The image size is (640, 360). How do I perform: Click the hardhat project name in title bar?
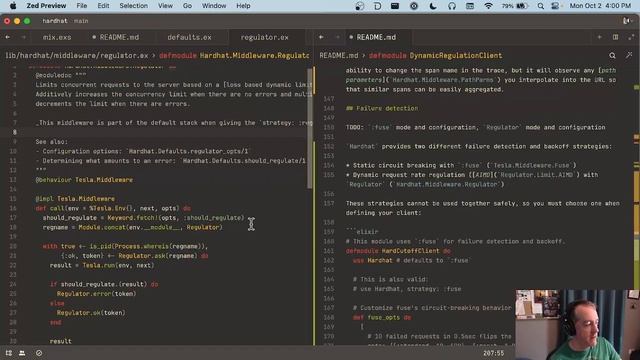pos(55,21)
